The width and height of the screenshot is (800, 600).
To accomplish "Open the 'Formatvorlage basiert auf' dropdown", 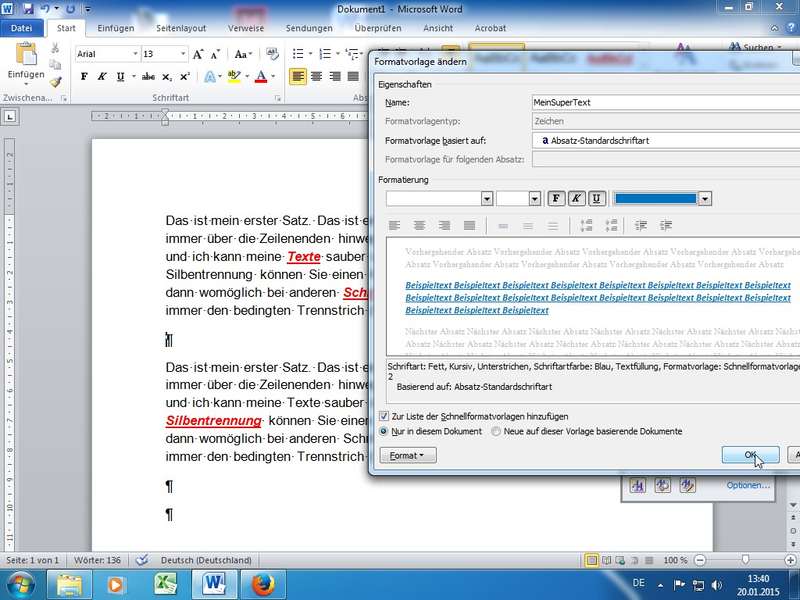I will pos(666,141).
